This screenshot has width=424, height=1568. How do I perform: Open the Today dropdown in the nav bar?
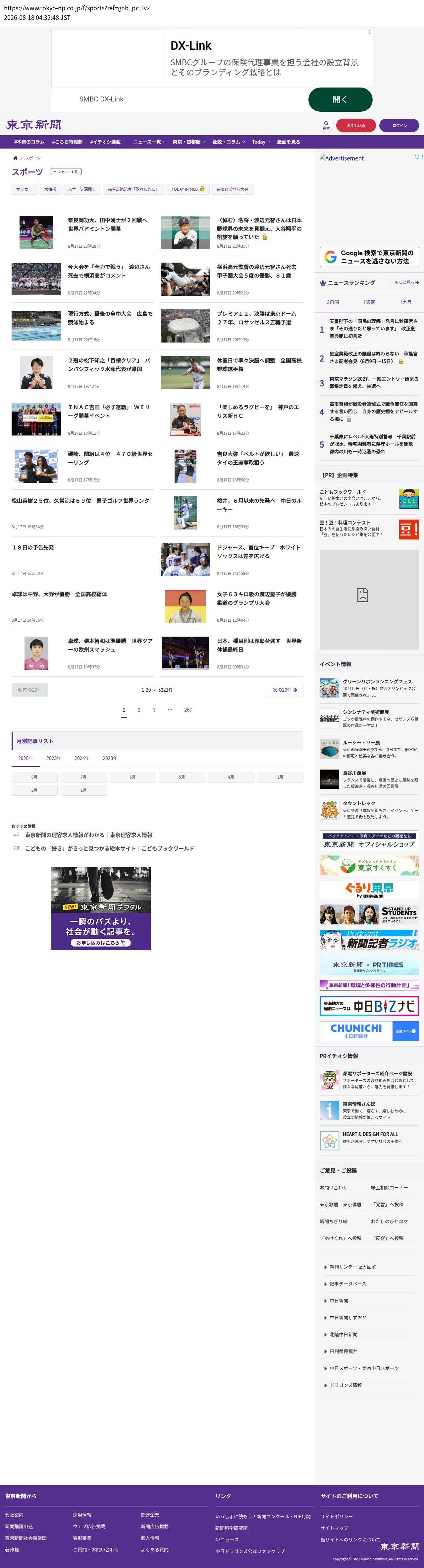(261, 142)
